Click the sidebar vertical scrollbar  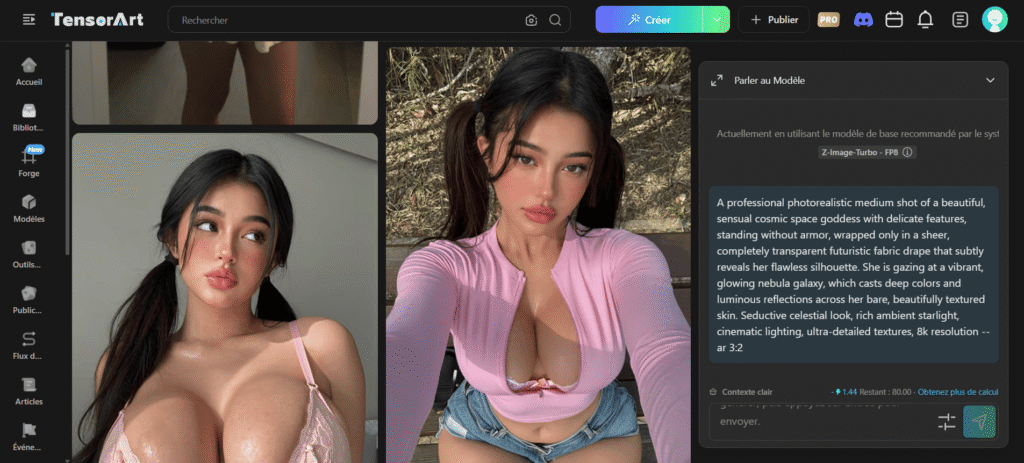coord(67,150)
